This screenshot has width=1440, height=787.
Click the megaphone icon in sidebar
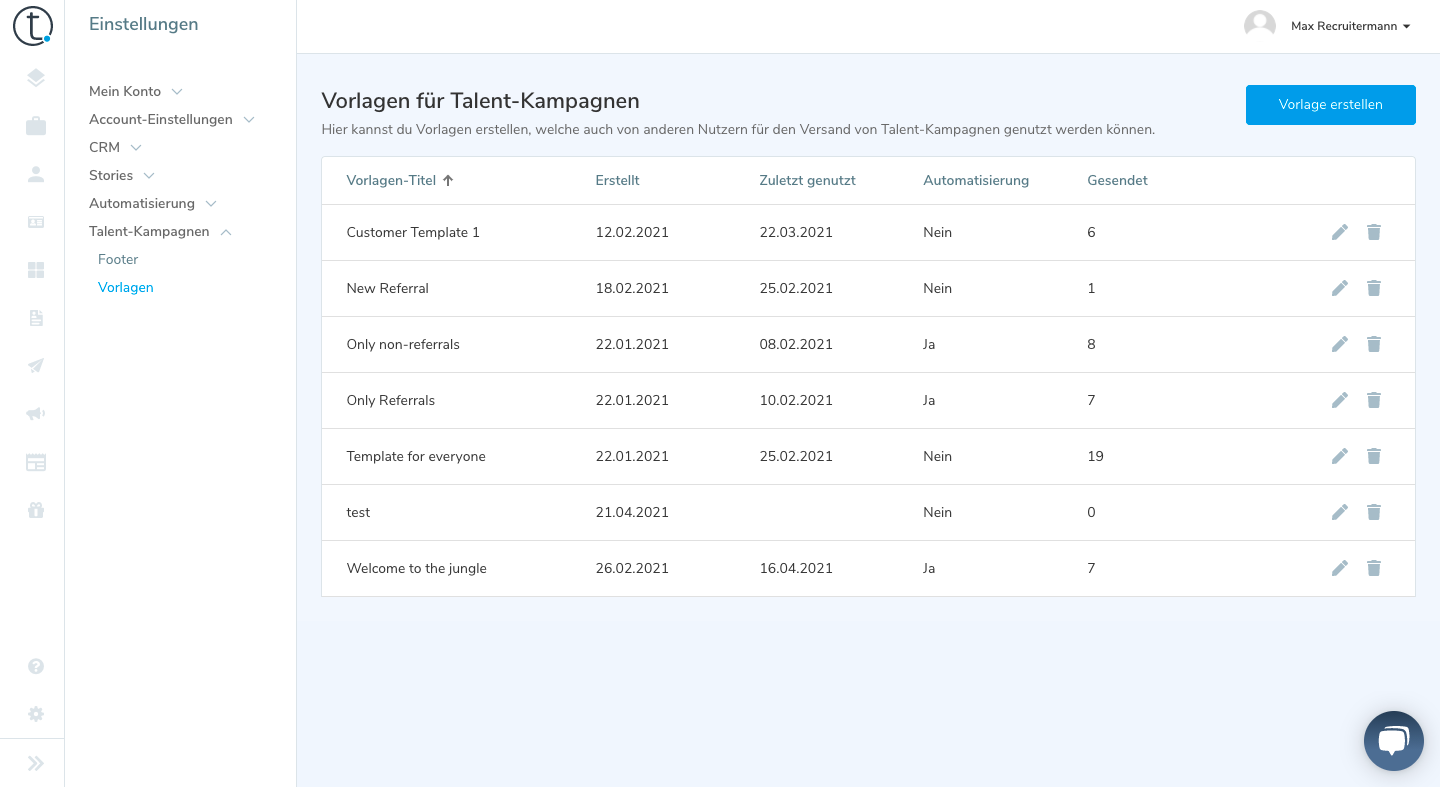36,414
